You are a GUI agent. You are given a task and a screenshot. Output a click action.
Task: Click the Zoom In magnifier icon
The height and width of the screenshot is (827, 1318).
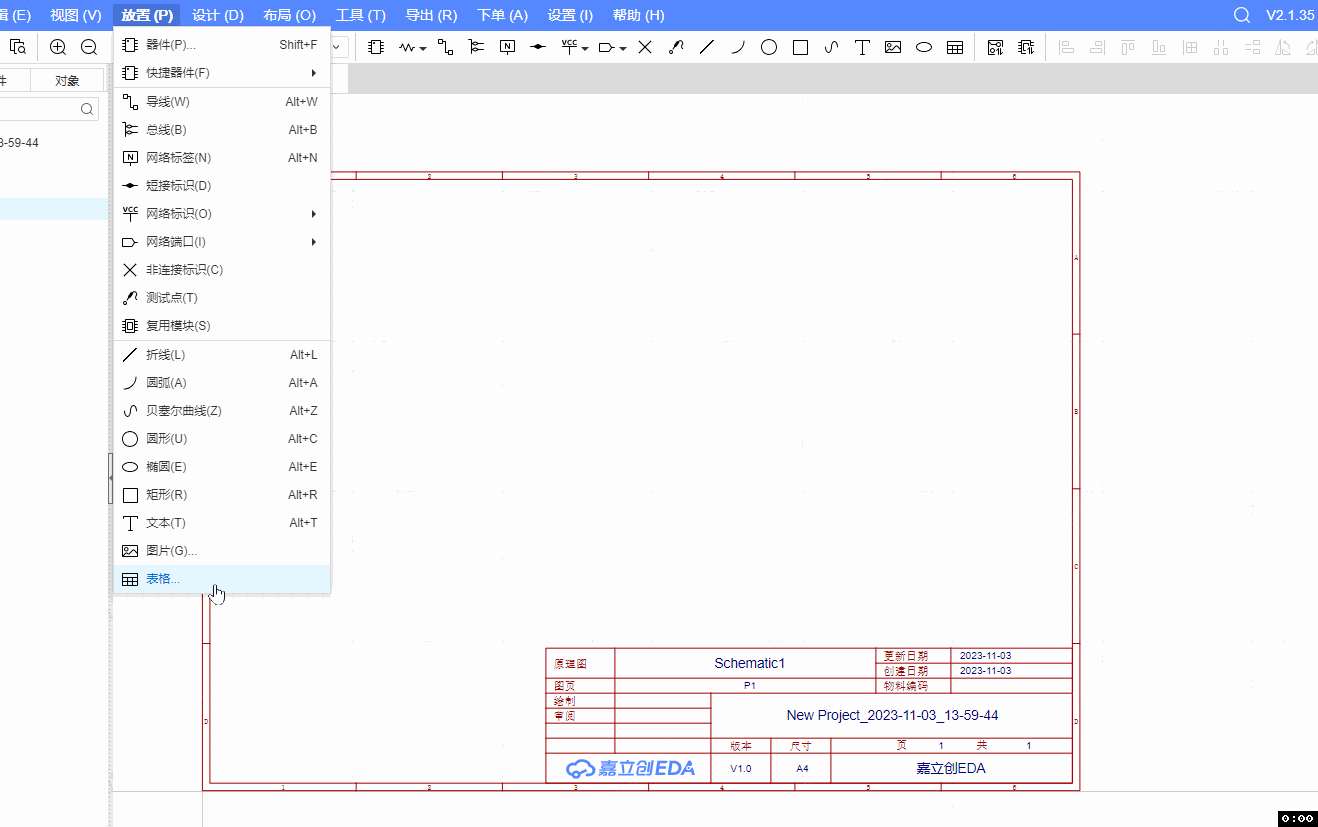coord(58,47)
